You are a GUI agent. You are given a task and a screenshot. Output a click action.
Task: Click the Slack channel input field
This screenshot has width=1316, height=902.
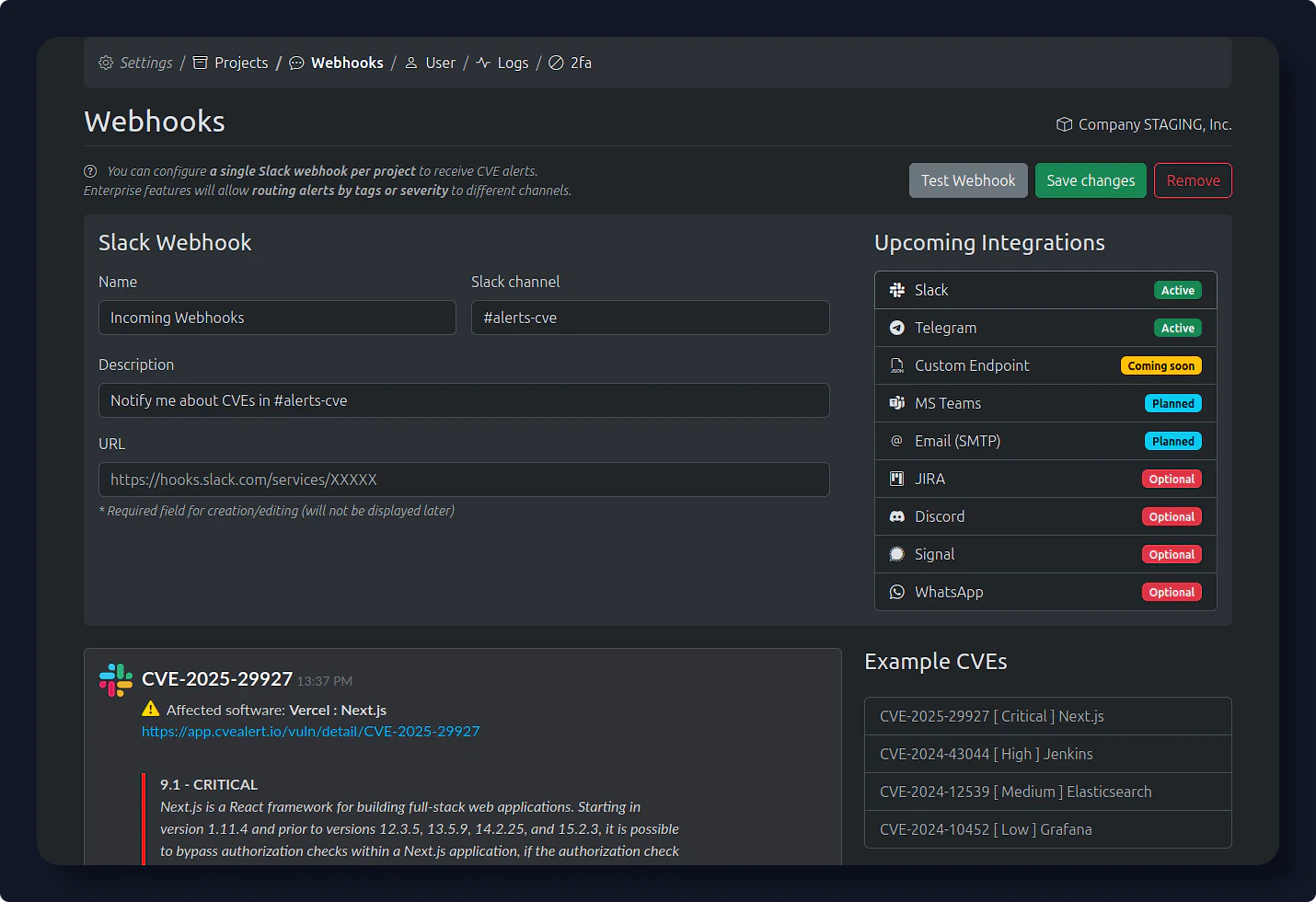tap(650, 318)
